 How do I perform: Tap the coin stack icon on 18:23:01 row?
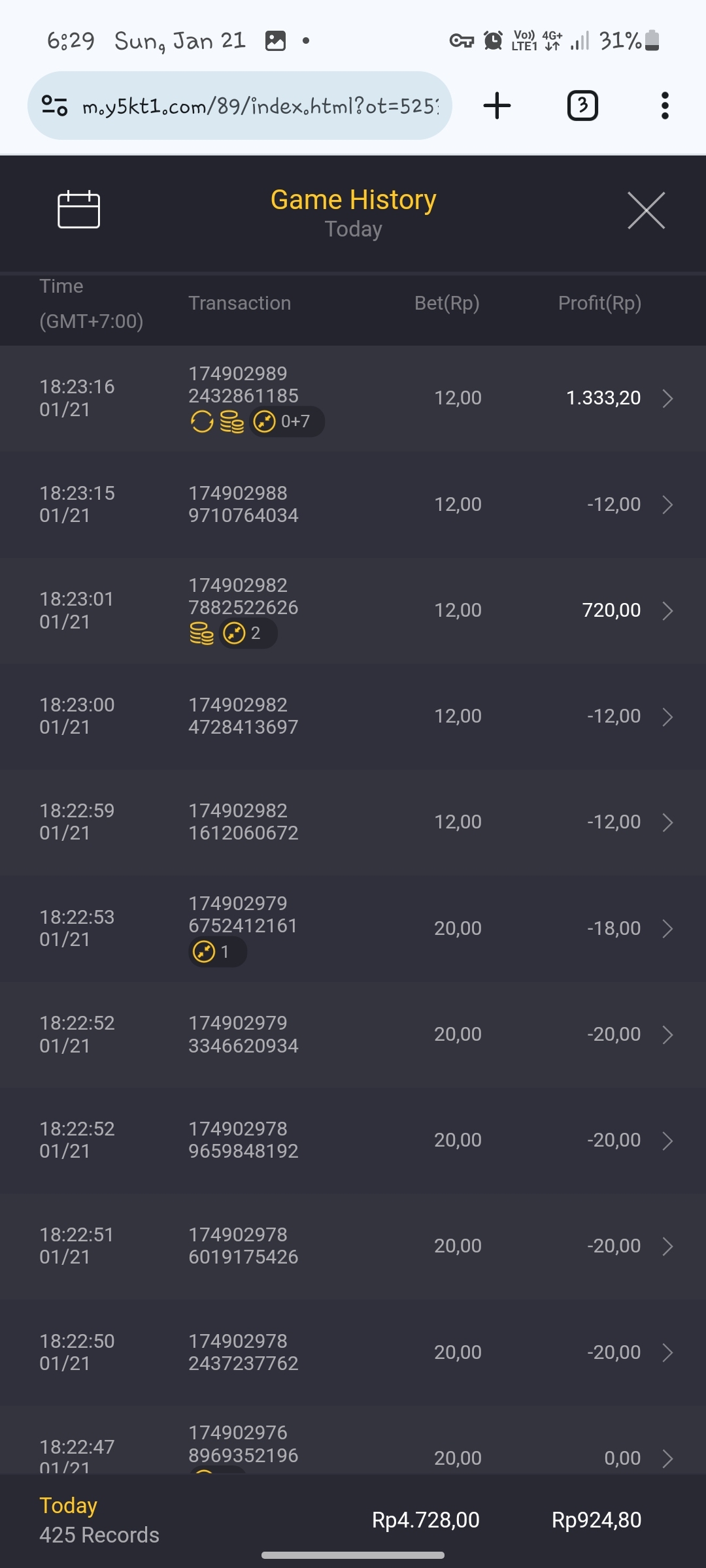201,633
